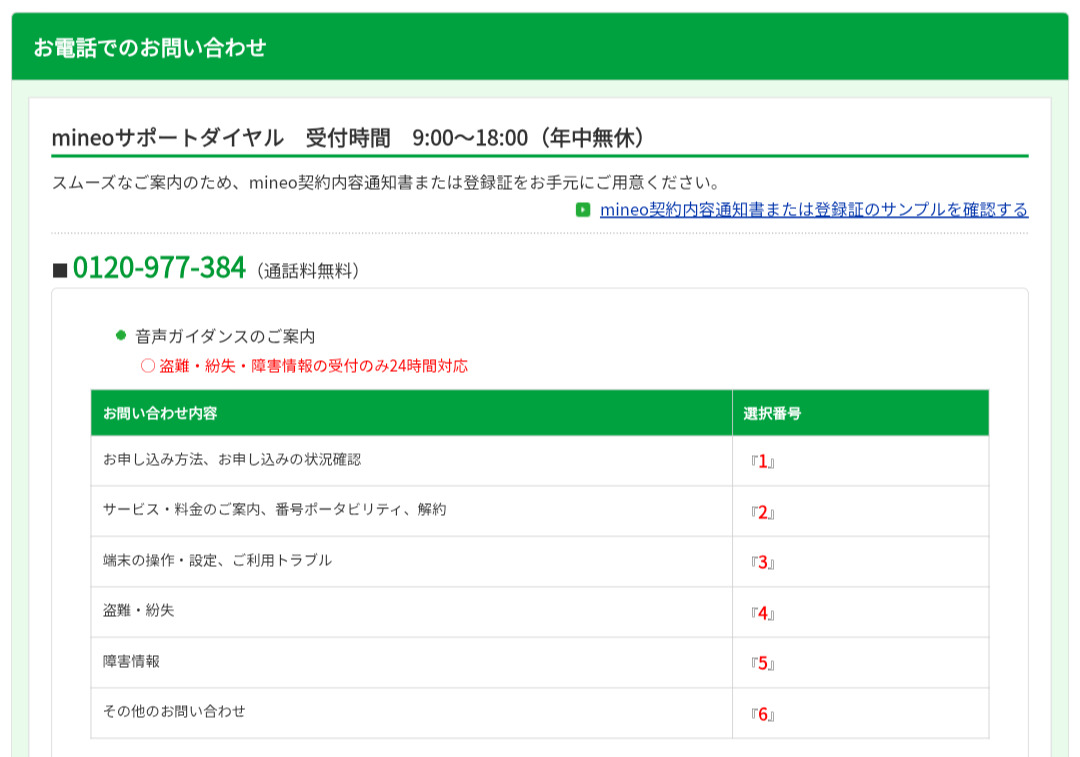Select the お電話でのお問い合わせ header
This screenshot has height=757, width=1080.
[x=150, y=47]
